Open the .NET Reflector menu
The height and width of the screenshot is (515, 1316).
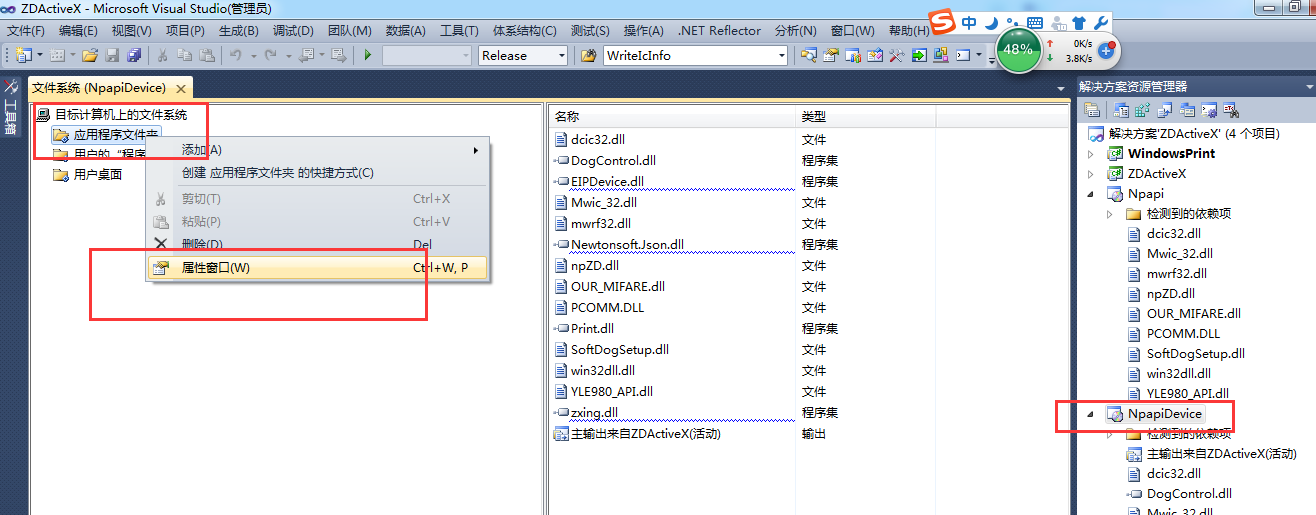point(719,31)
